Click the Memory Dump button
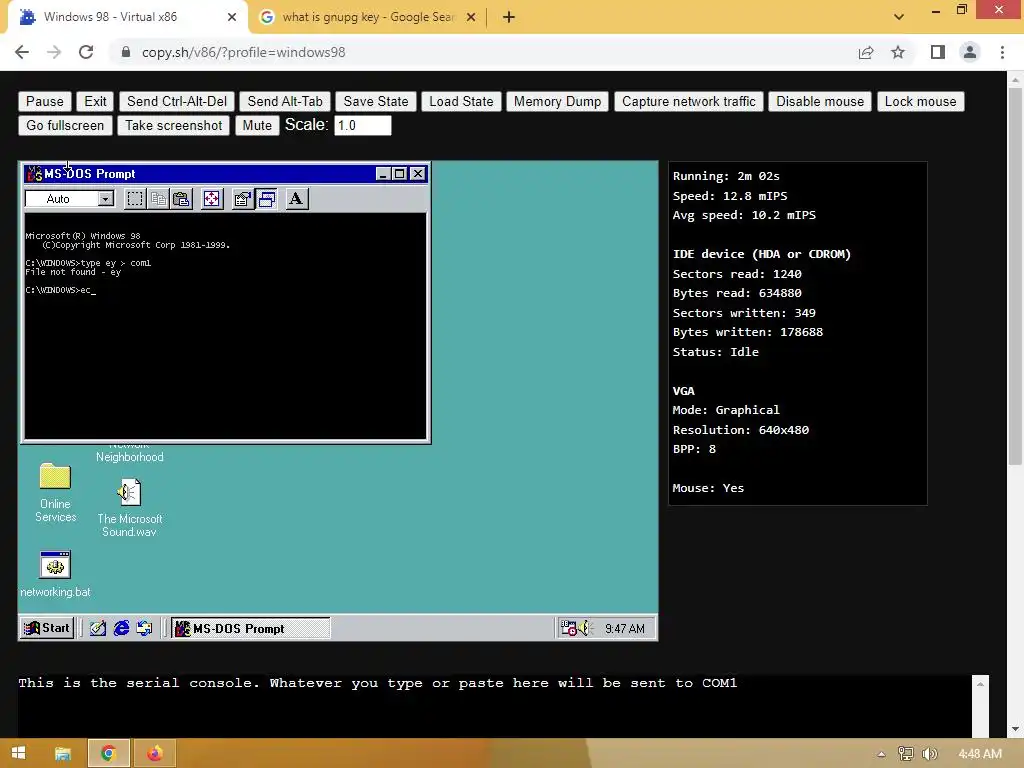This screenshot has height=768, width=1024. point(557,101)
